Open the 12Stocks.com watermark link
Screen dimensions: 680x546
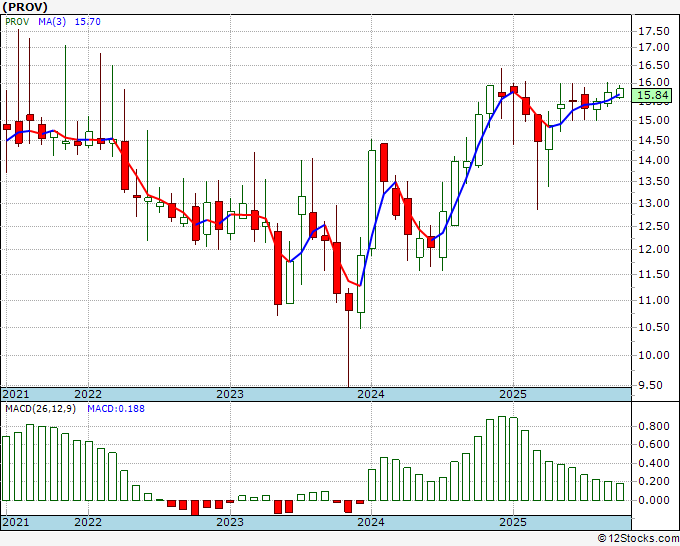click(636, 538)
